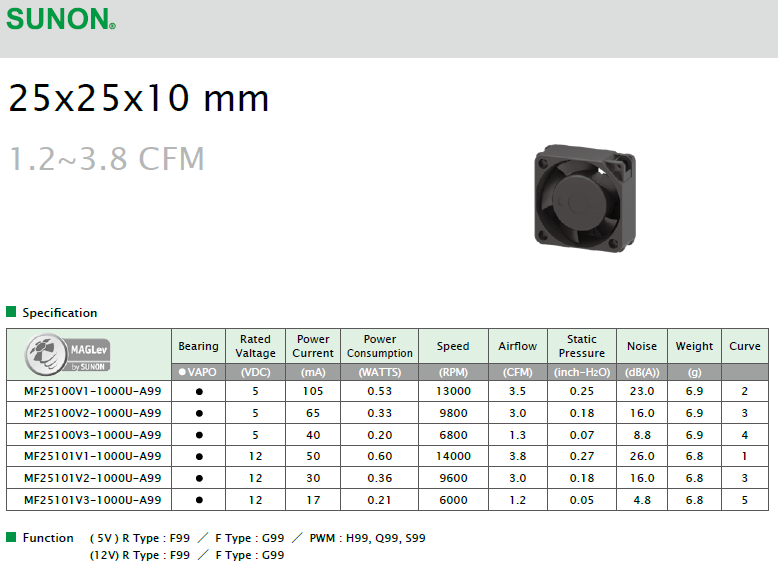778x567 pixels.
Task: Click F Type : G99 in 12V line
Action: pos(250,555)
